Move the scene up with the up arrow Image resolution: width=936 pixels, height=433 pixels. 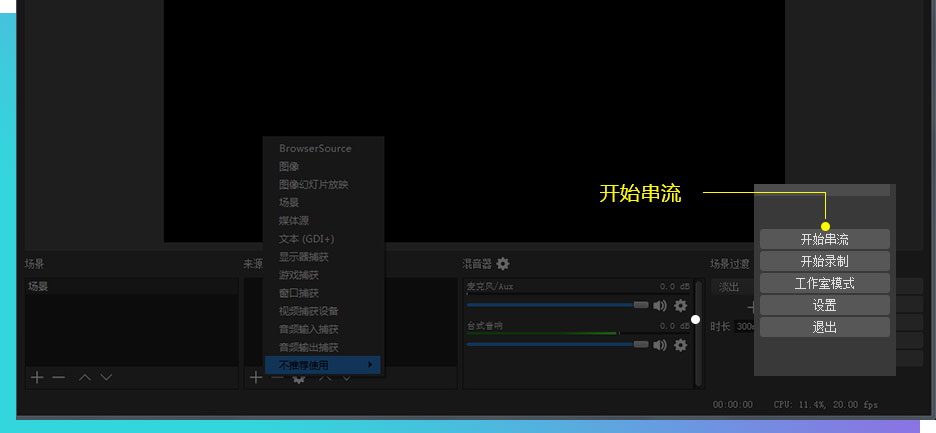click(x=85, y=377)
